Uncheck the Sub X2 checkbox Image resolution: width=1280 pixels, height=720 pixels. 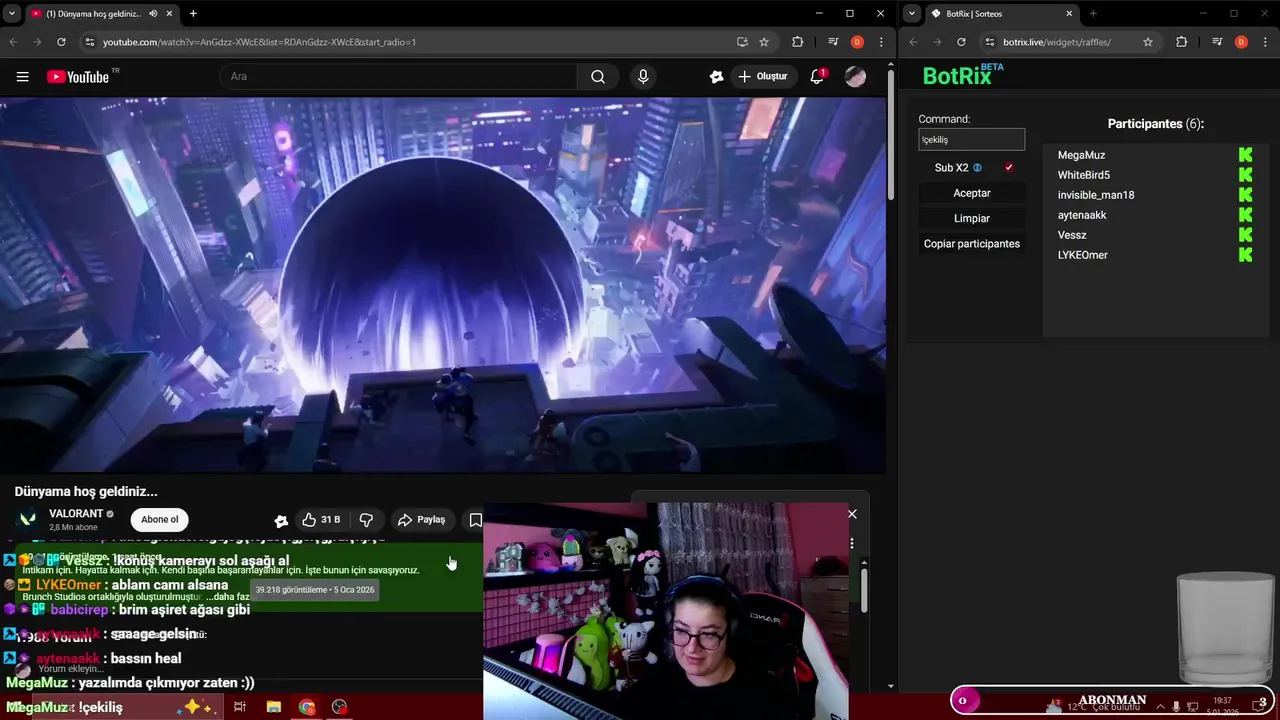pos(1009,168)
